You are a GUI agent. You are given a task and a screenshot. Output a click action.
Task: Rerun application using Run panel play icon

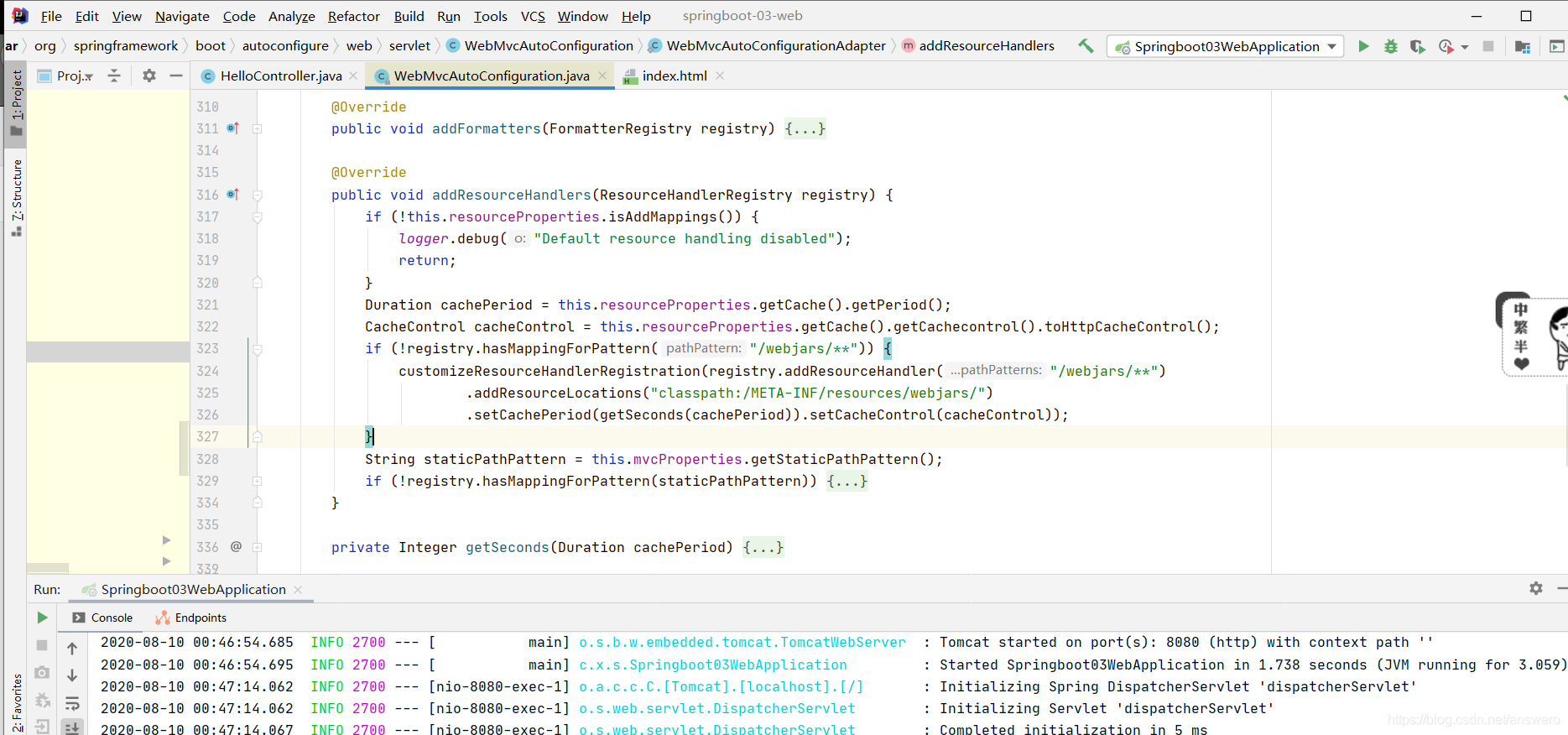click(x=42, y=618)
